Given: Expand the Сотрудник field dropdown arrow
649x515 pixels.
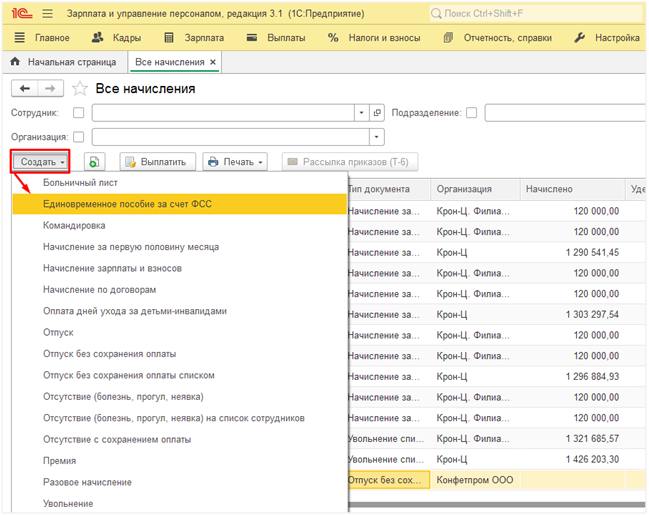Looking at the screenshot, I should 361,113.
